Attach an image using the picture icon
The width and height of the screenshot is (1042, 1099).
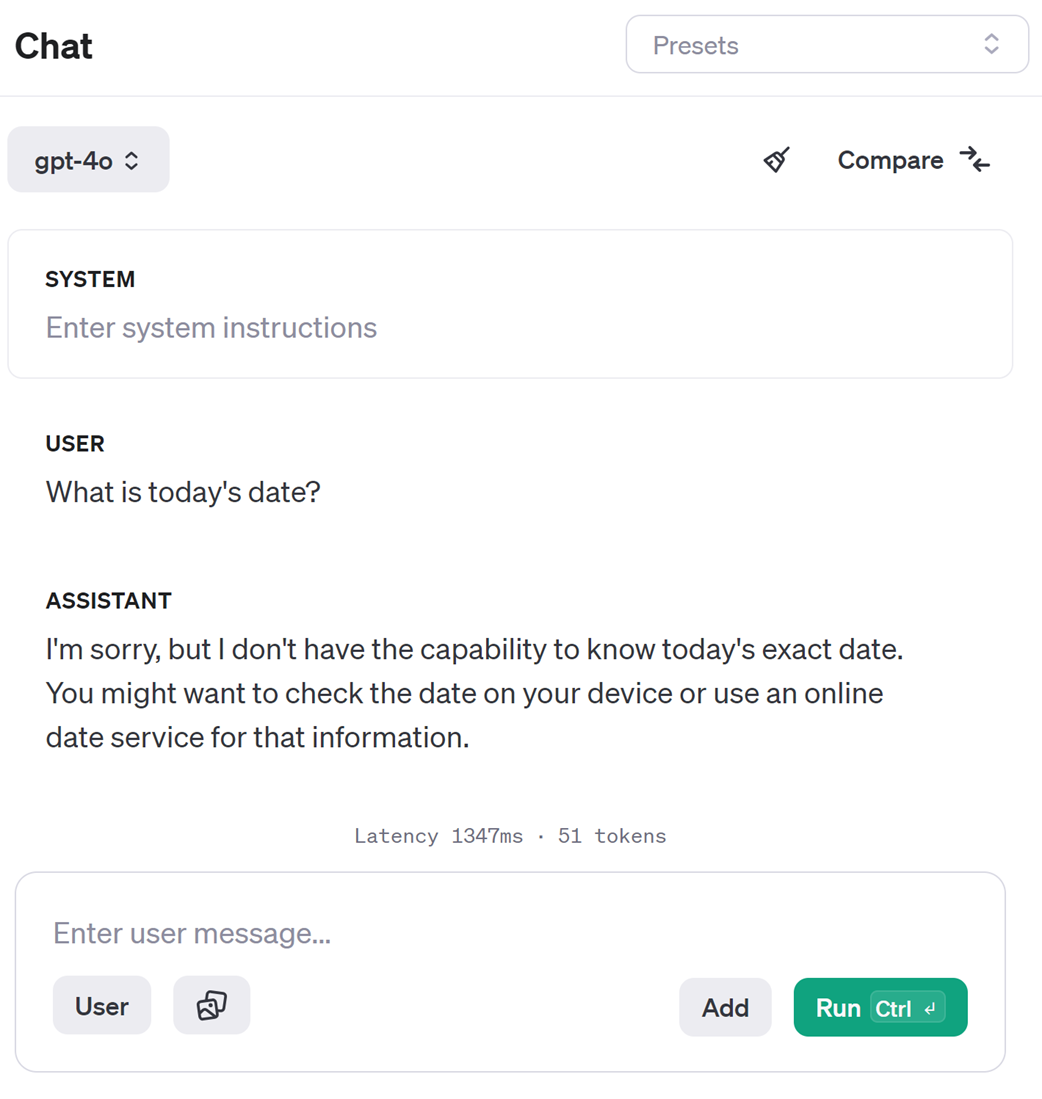(212, 1005)
